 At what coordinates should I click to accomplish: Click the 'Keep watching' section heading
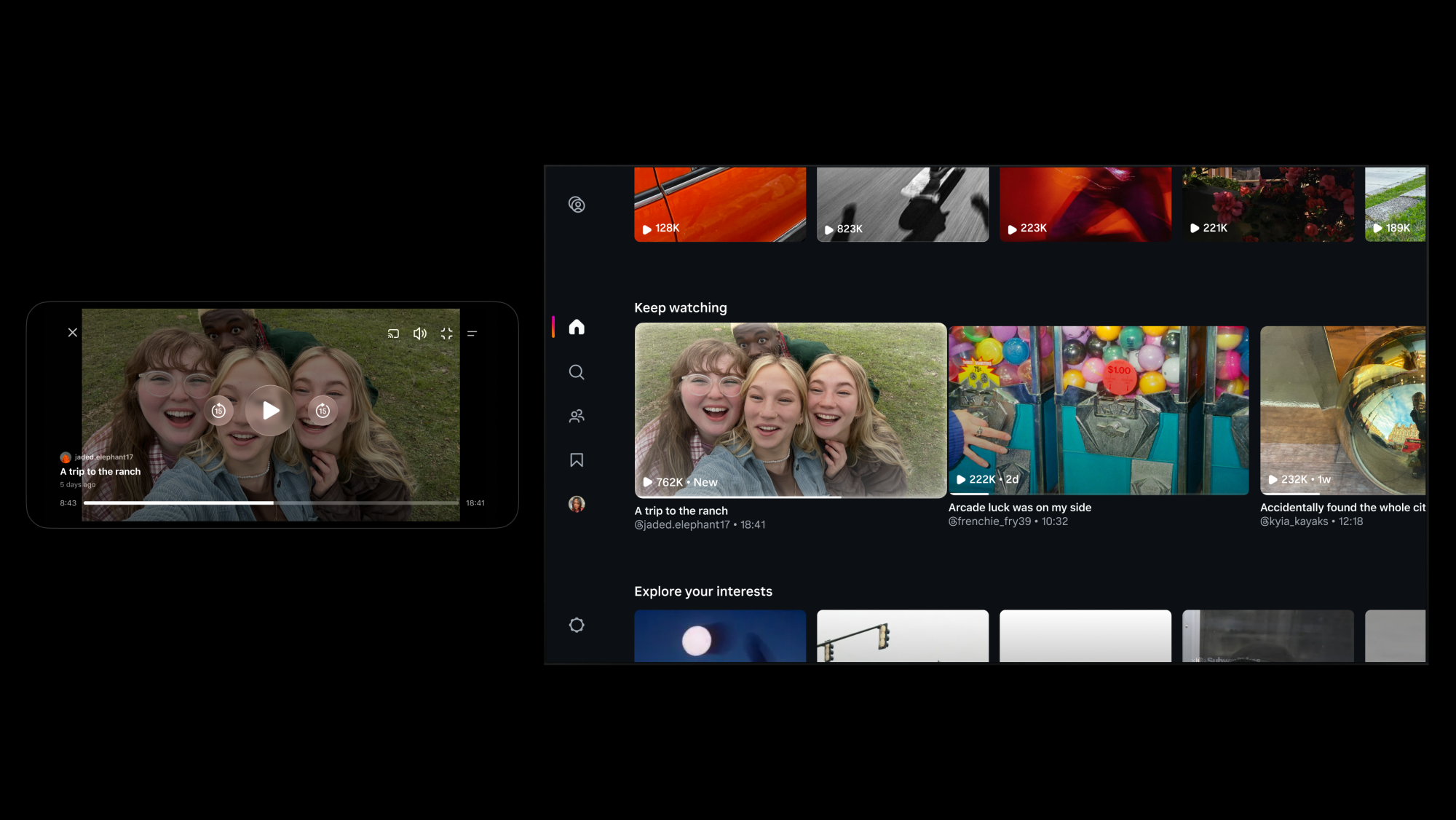click(681, 308)
